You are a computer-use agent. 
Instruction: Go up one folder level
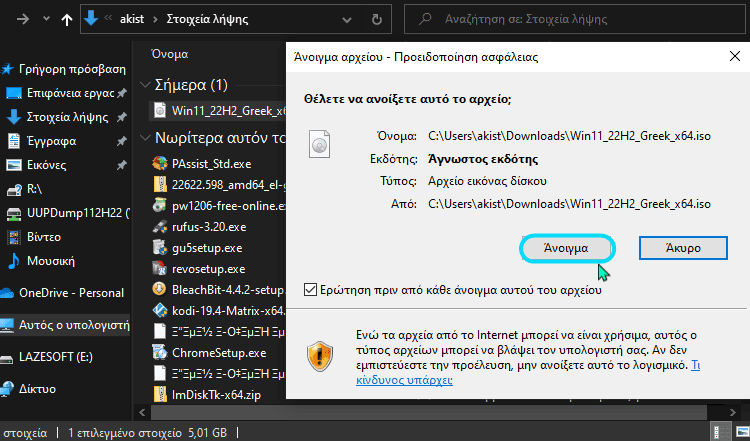pos(67,20)
